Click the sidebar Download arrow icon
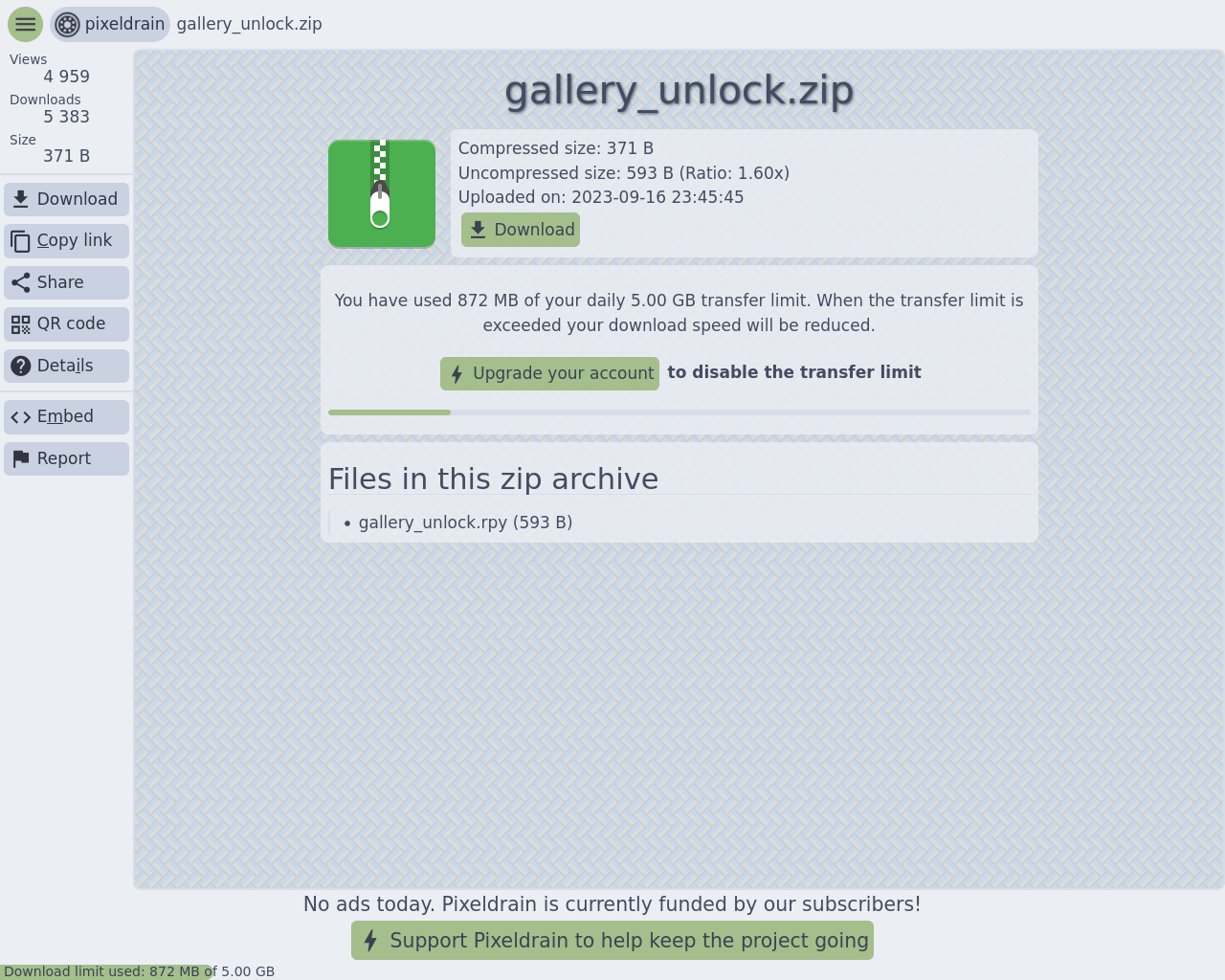The image size is (1225, 980). (x=21, y=199)
